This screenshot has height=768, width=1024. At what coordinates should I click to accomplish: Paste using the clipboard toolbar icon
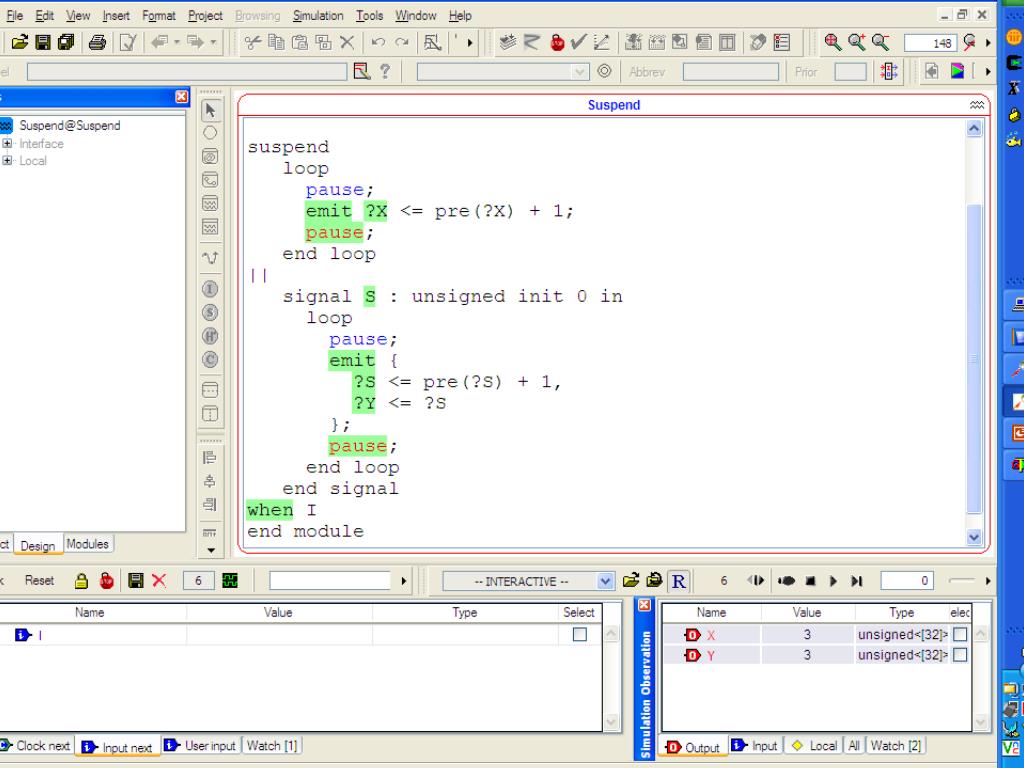(x=300, y=42)
